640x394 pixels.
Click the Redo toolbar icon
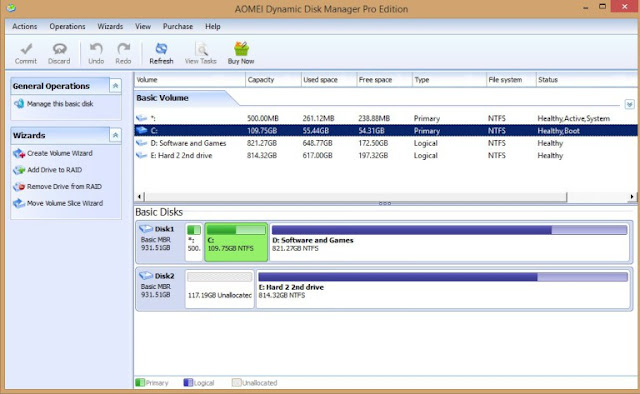(x=123, y=49)
